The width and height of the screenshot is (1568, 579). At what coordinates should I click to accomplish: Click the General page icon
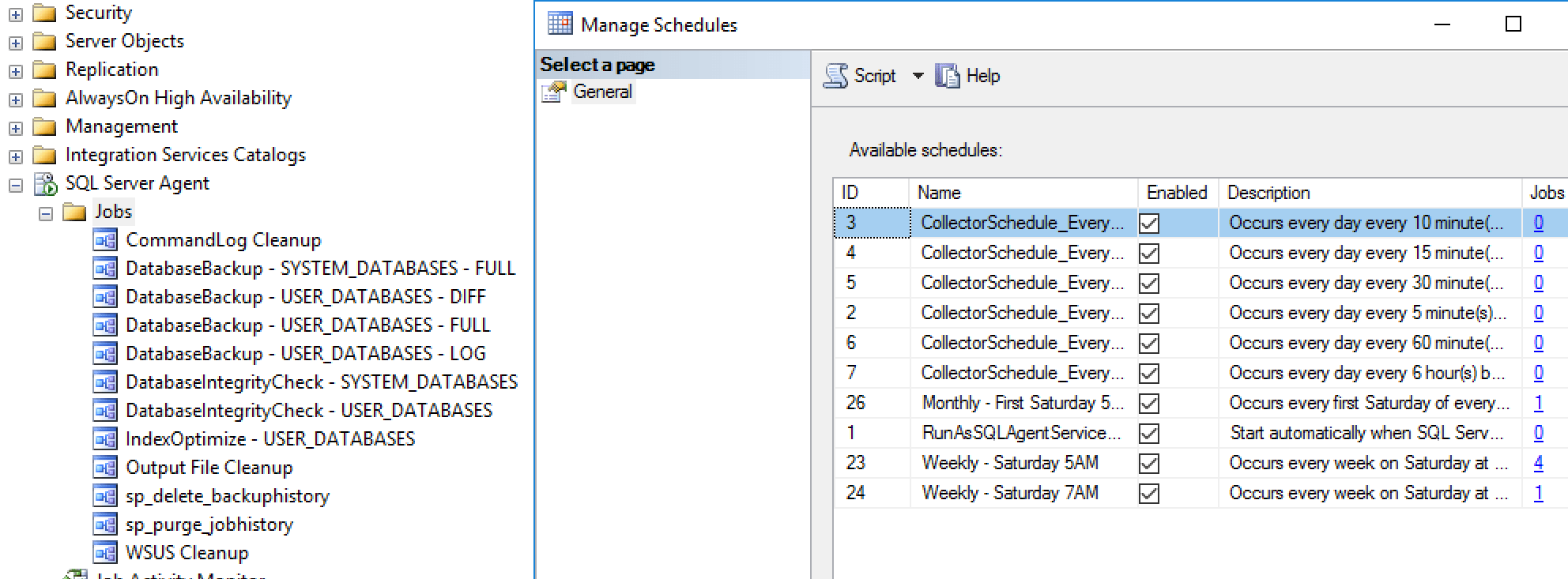tap(554, 92)
